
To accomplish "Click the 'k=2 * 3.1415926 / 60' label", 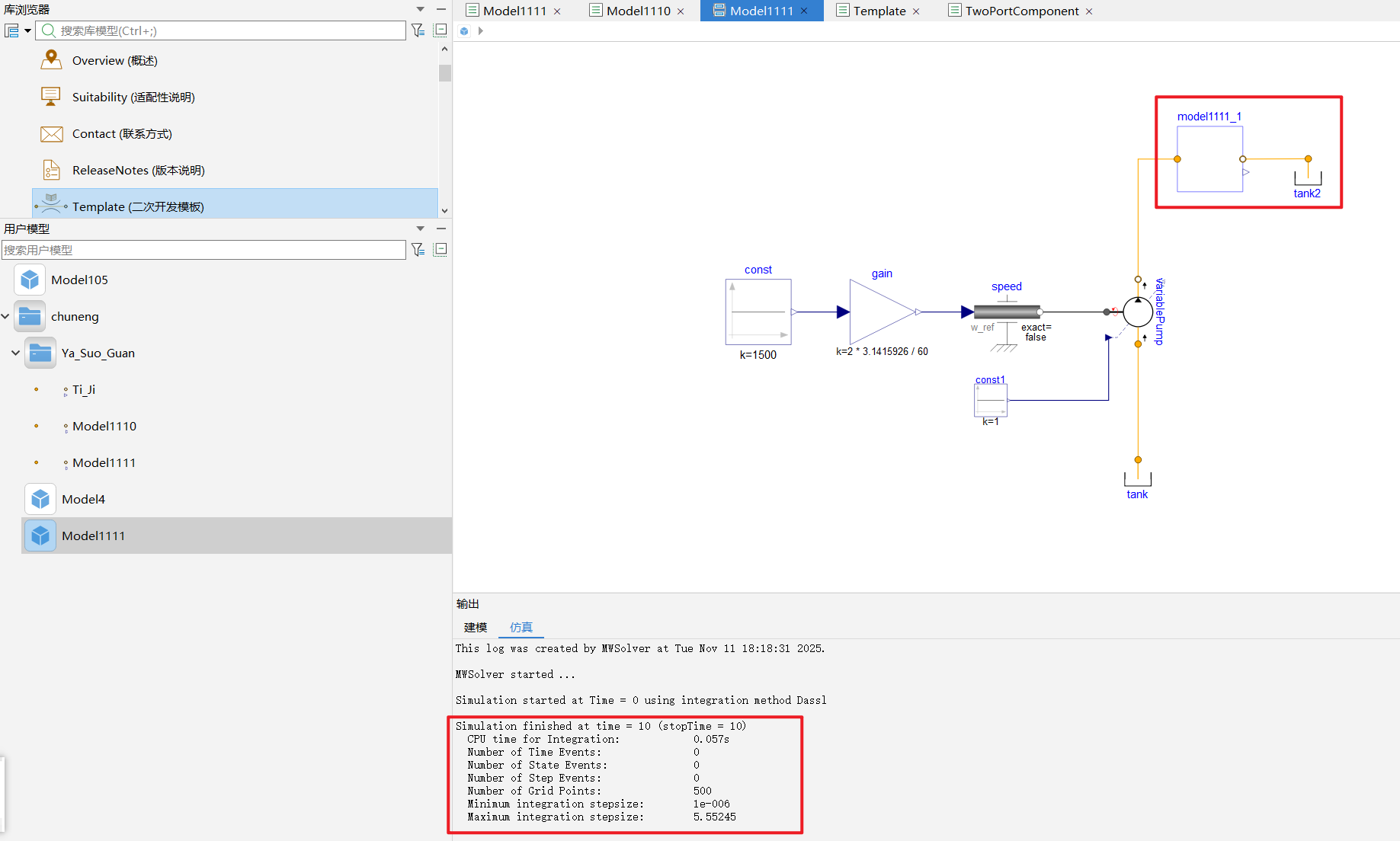I will pyautogui.click(x=882, y=351).
